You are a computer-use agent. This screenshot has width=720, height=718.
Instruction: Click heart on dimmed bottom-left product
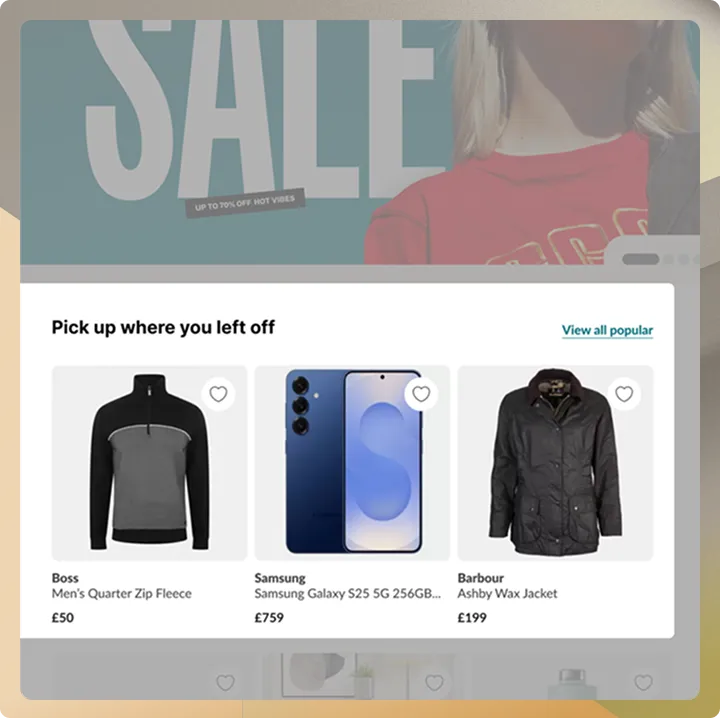(225, 683)
